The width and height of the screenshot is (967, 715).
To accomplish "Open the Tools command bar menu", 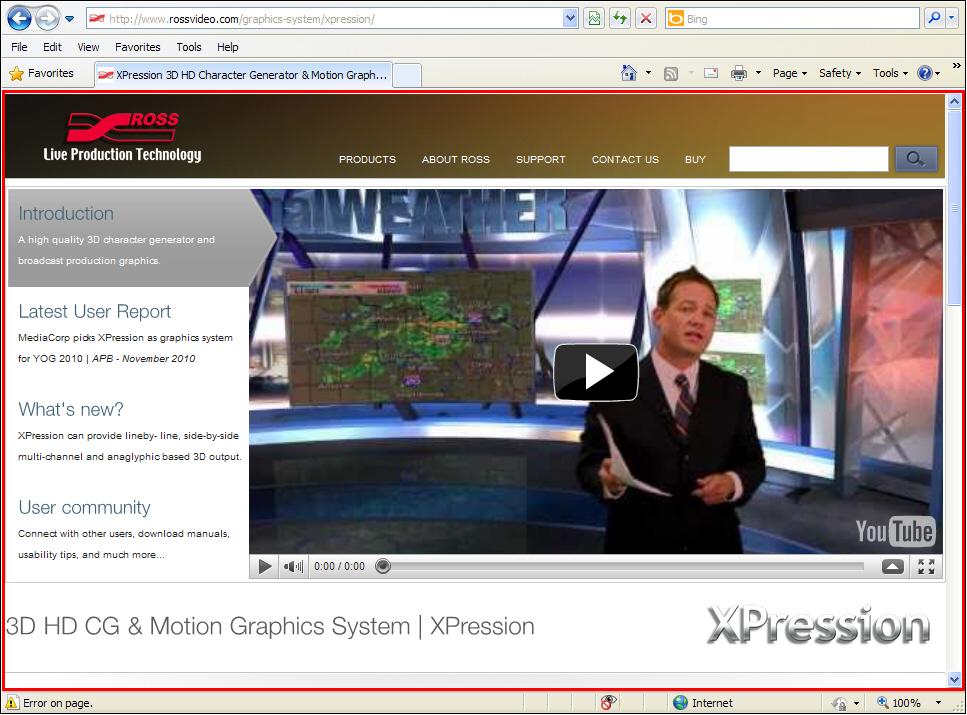I will click(891, 73).
